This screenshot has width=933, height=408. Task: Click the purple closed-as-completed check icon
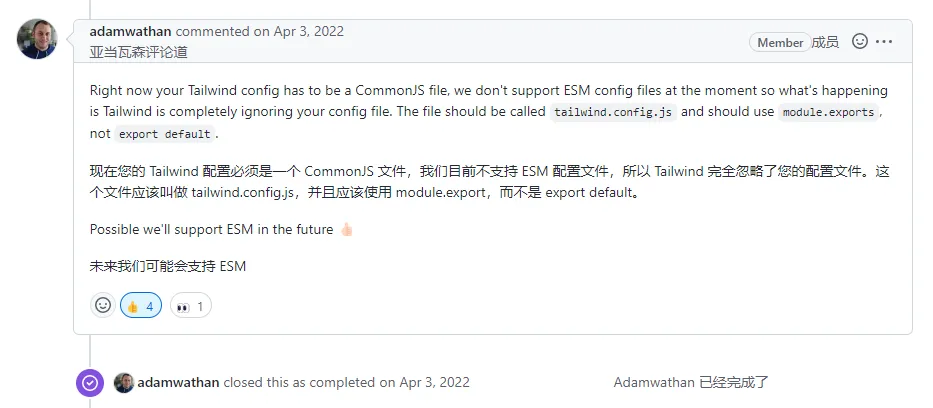tap(90, 383)
